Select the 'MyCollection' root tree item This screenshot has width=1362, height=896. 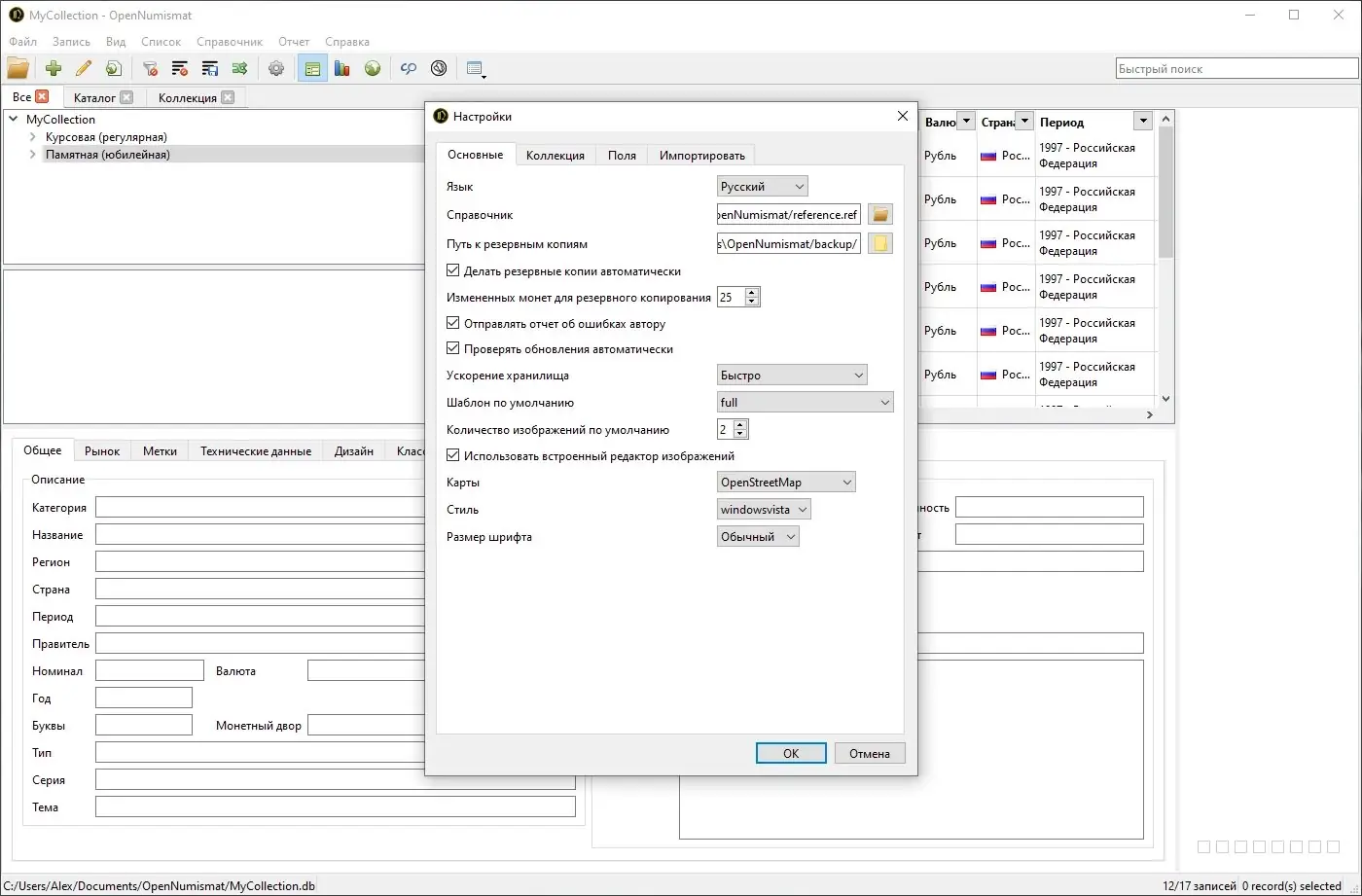click(60, 120)
